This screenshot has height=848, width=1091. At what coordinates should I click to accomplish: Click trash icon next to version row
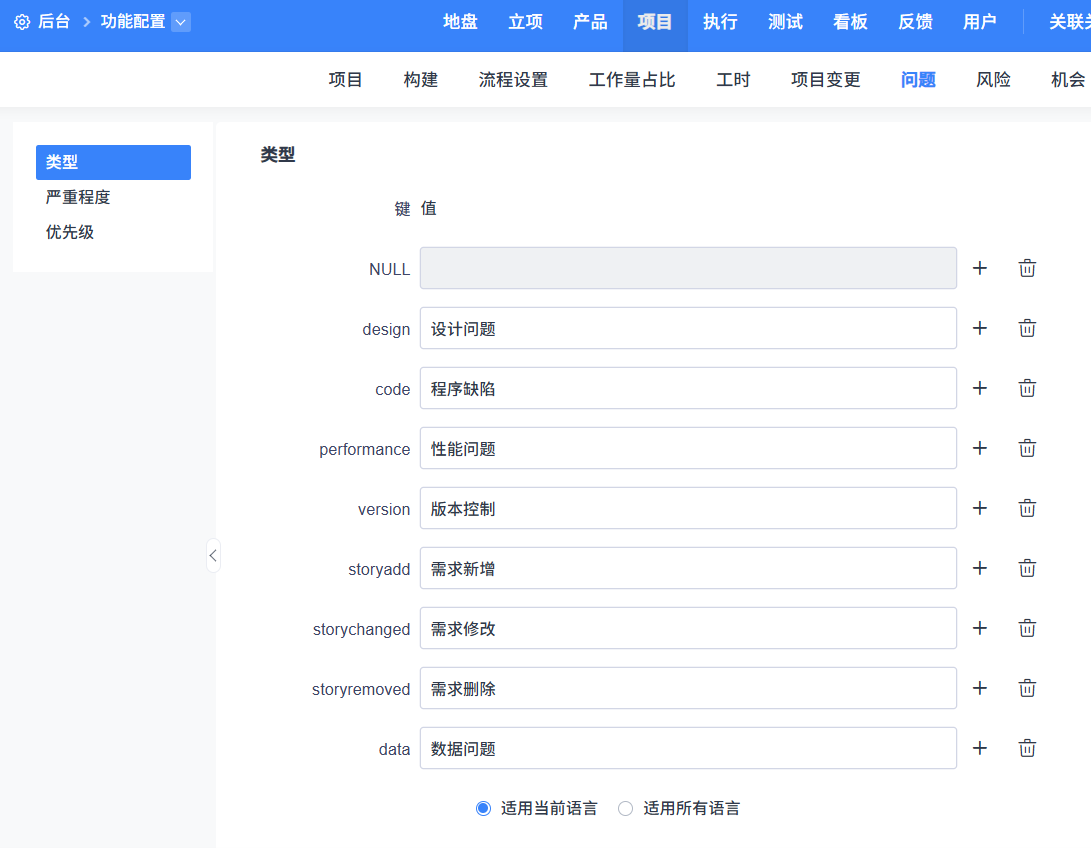click(x=1027, y=508)
